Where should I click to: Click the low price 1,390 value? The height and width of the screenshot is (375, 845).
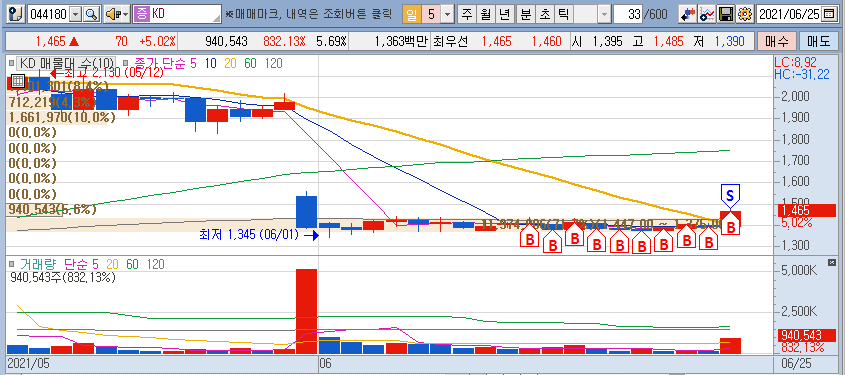tap(729, 41)
